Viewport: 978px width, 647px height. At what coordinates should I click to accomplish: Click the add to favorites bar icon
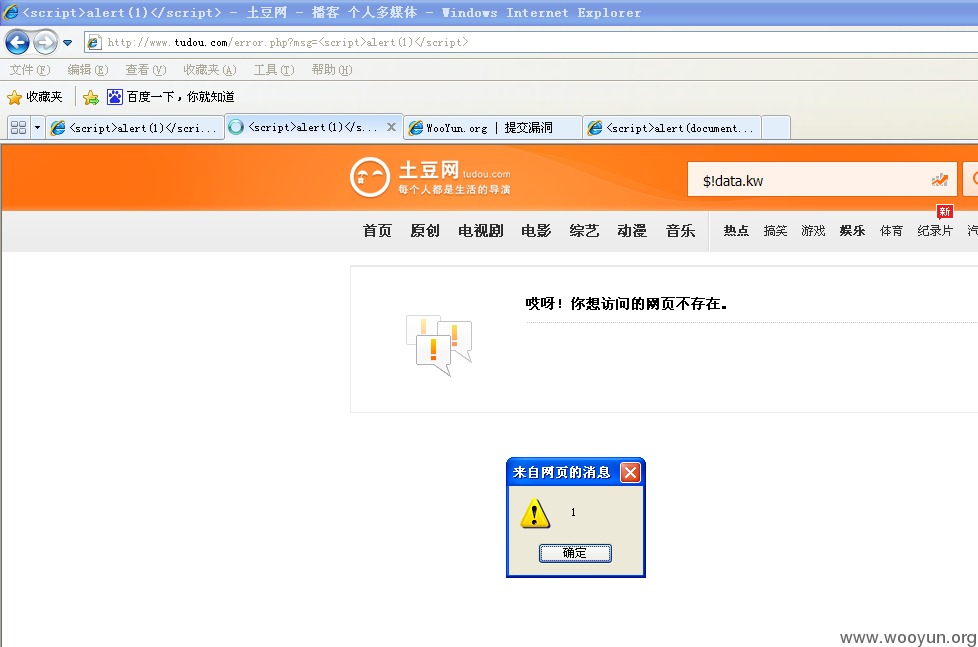[x=91, y=97]
